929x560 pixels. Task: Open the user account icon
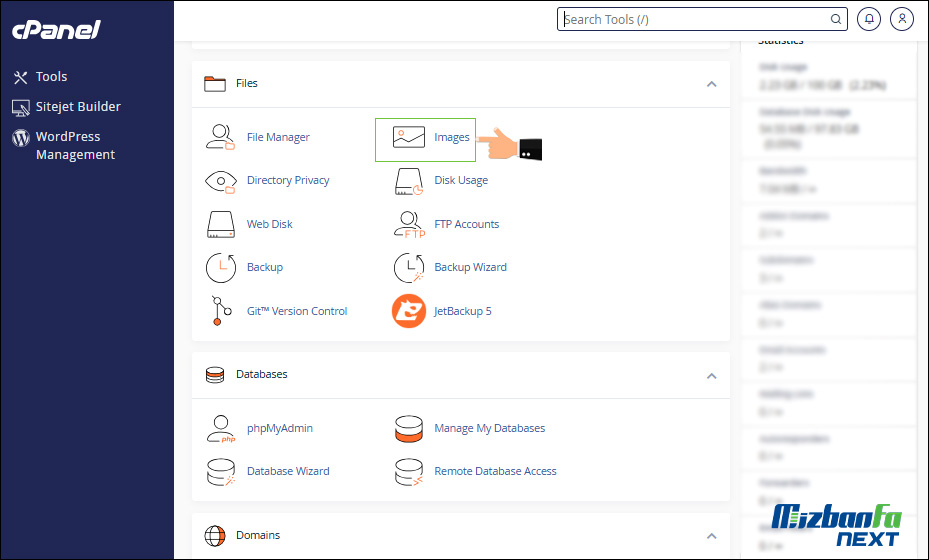902,20
